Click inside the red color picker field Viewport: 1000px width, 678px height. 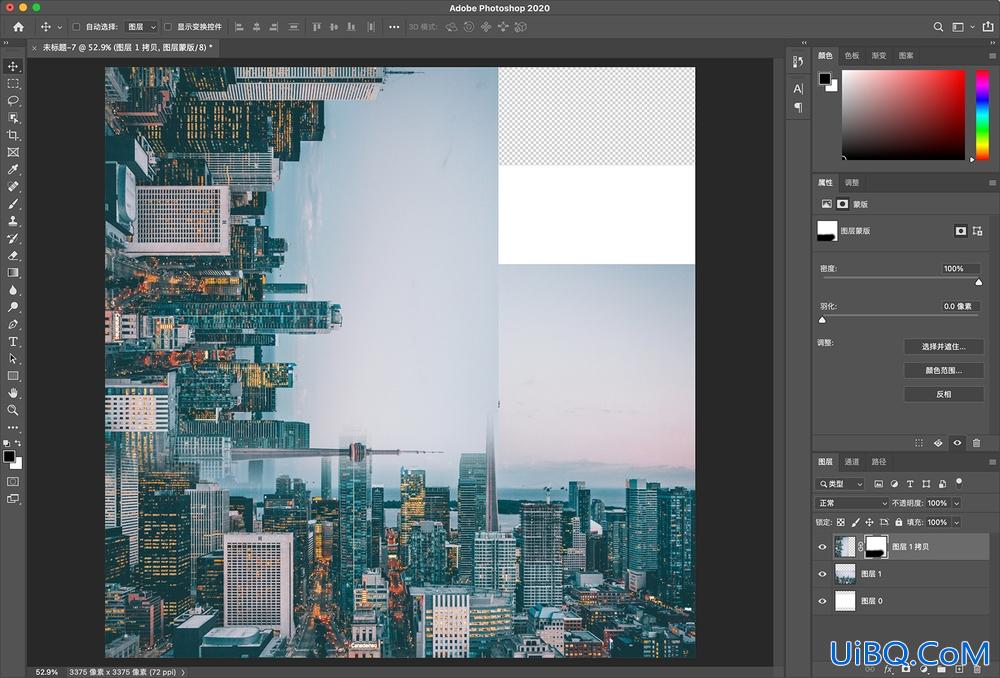pyautogui.click(x=904, y=115)
